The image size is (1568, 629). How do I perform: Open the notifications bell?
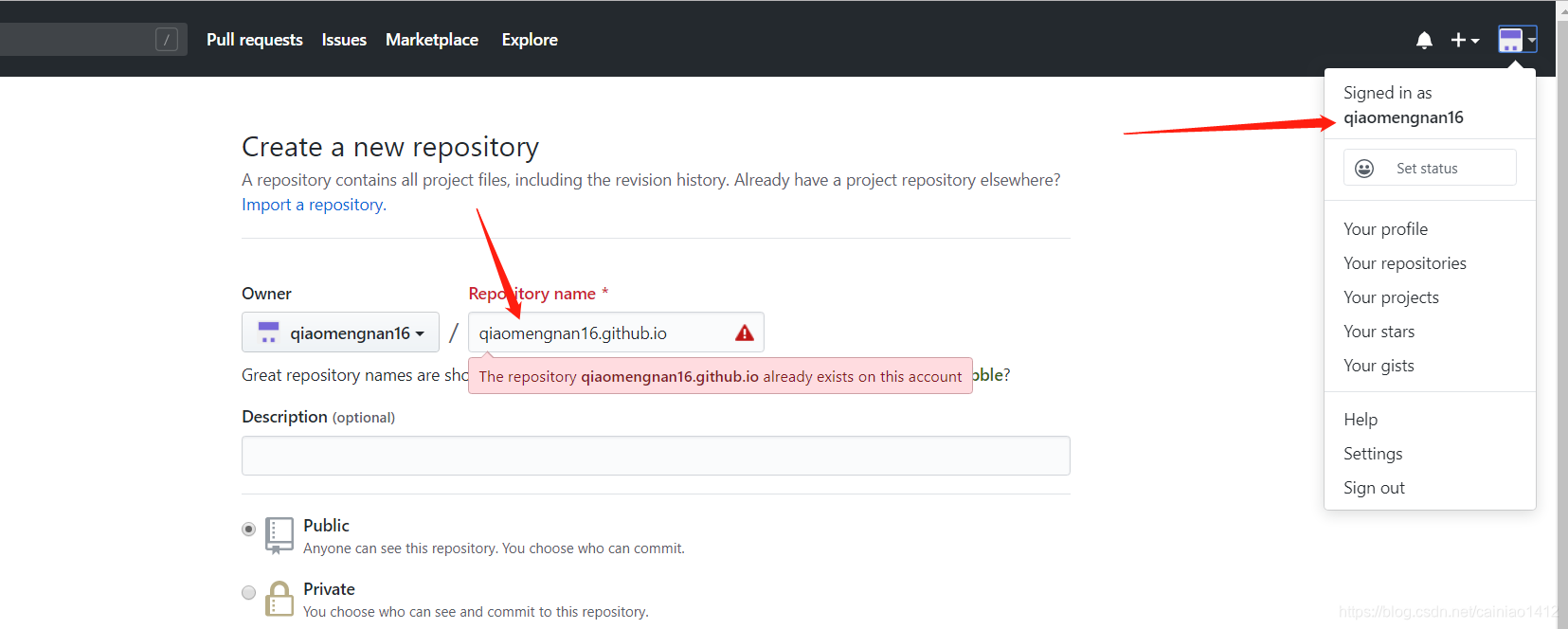[x=1424, y=40]
